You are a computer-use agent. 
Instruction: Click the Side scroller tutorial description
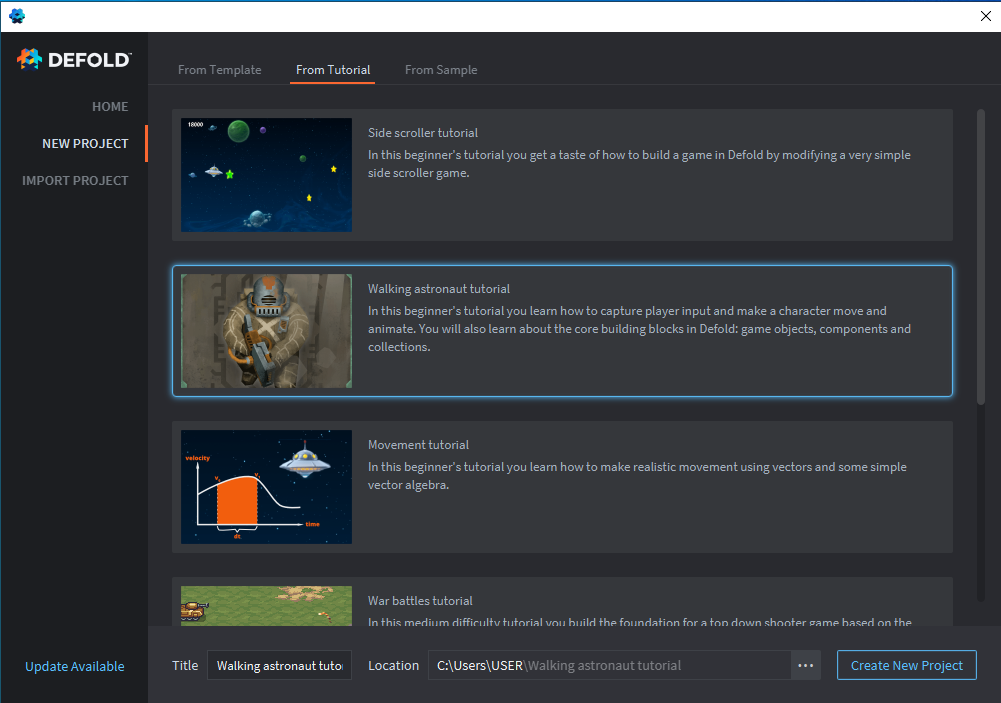(639, 163)
